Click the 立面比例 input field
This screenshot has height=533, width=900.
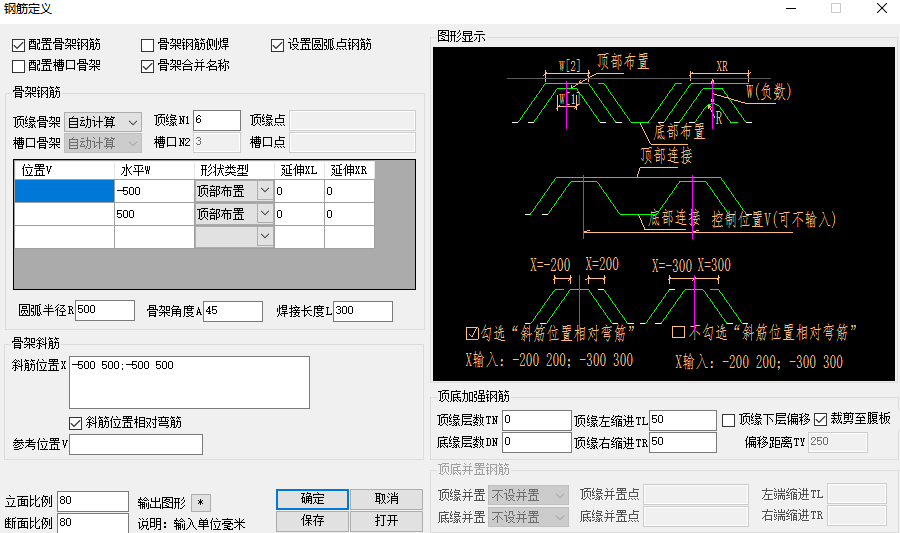[93, 501]
